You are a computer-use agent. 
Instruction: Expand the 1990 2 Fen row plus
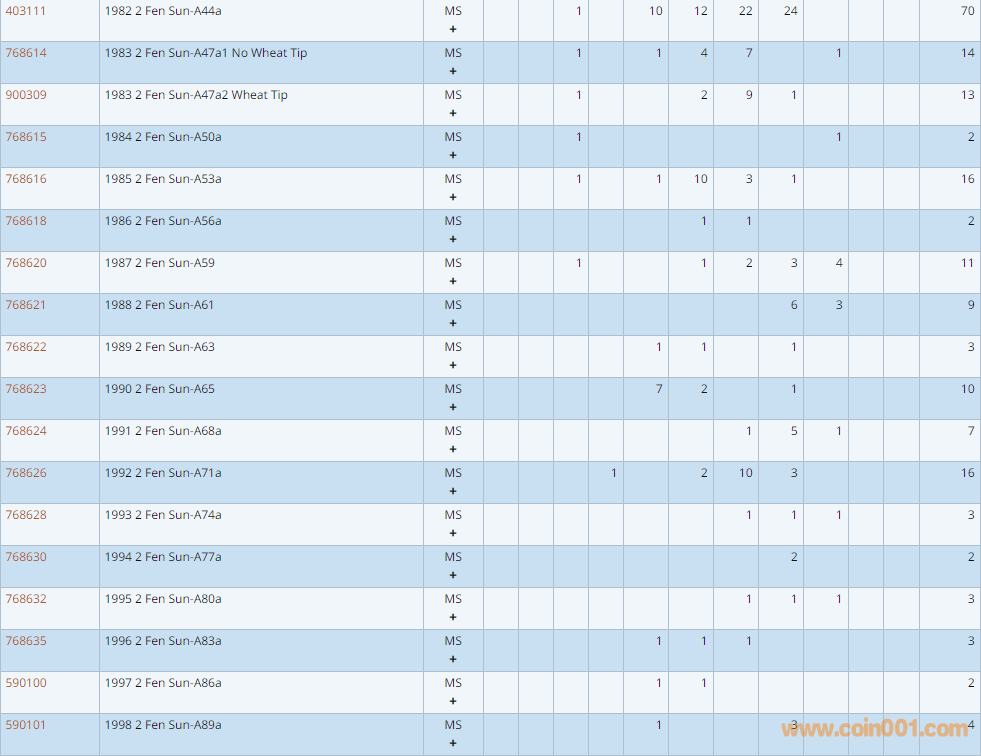pyautogui.click(x=453, y=407)
